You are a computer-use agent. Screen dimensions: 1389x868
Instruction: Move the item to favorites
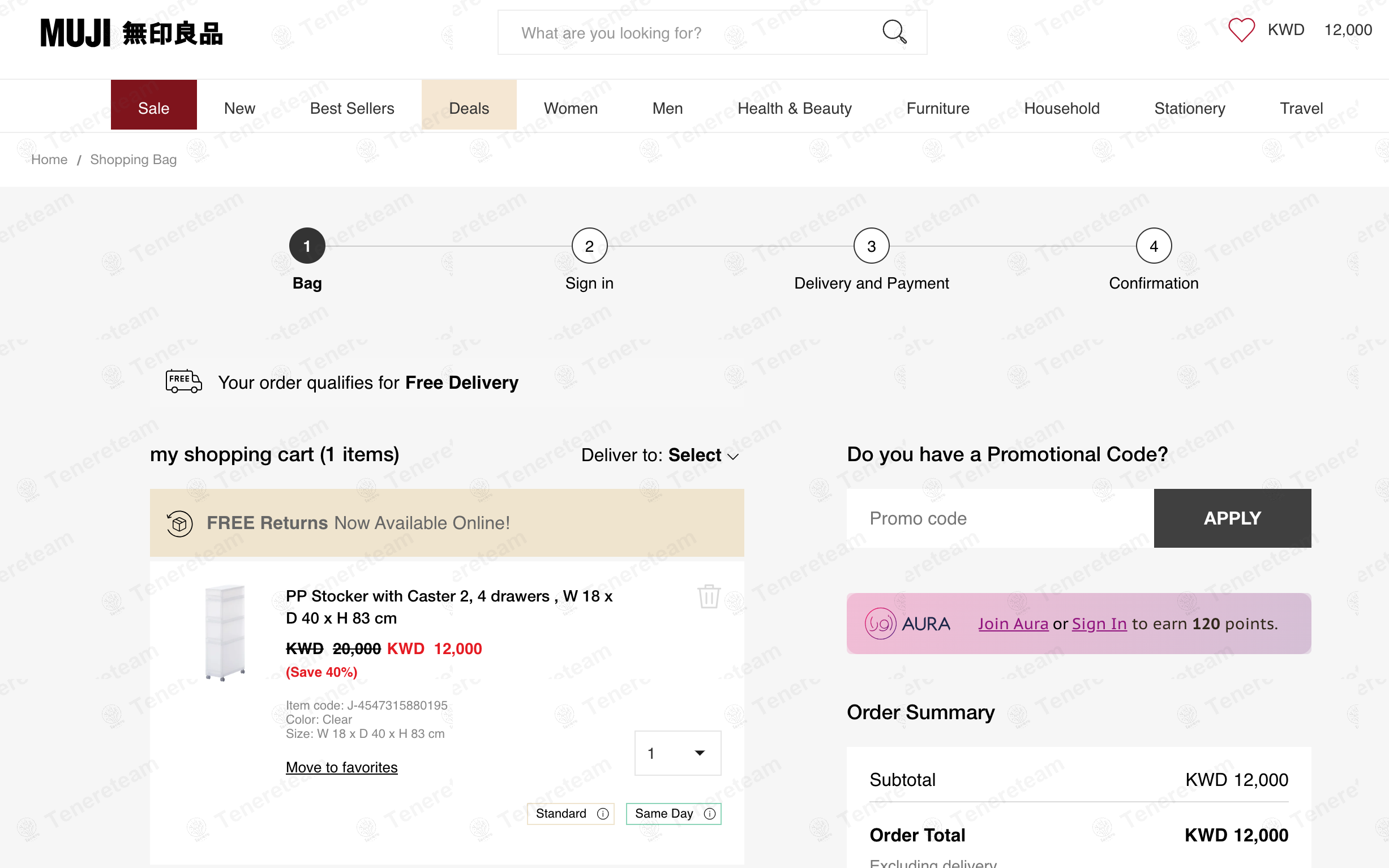342,767
